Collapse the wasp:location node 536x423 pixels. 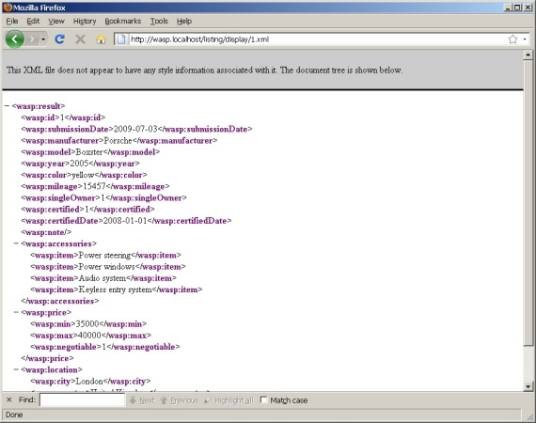click(x=16, y=370)
